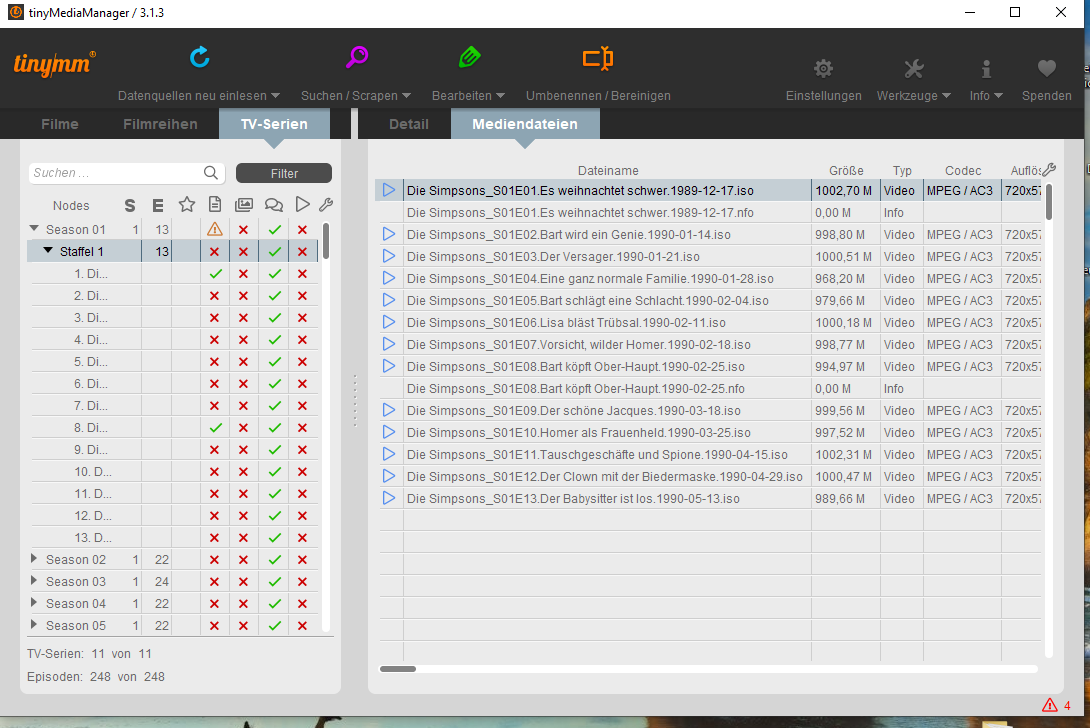The width and height of the screenshot is (1090, 728).
Task: Click the magenta search and scrape icon
Action: (357, 57)
